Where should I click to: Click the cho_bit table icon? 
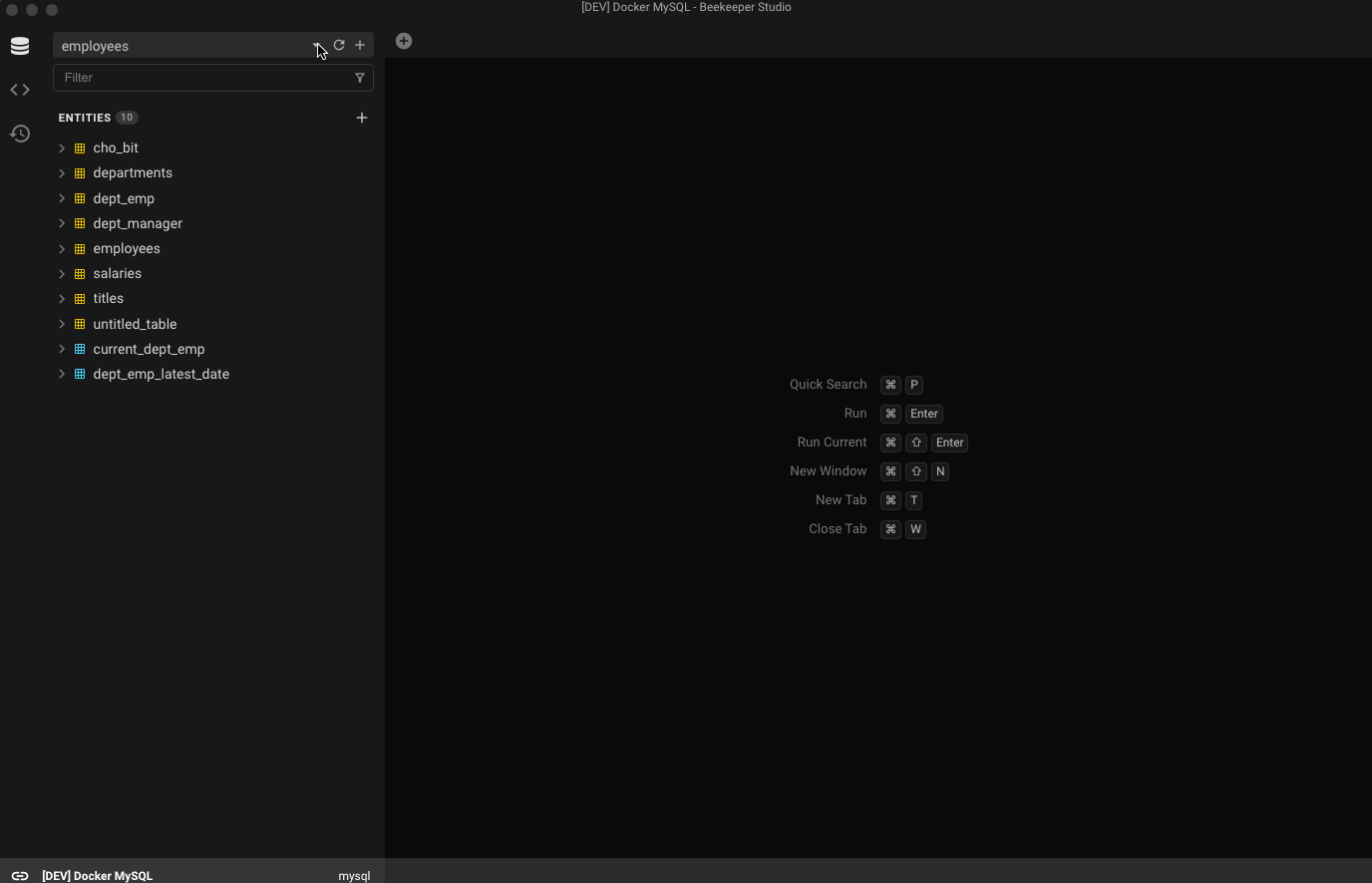tap(80, 147)
